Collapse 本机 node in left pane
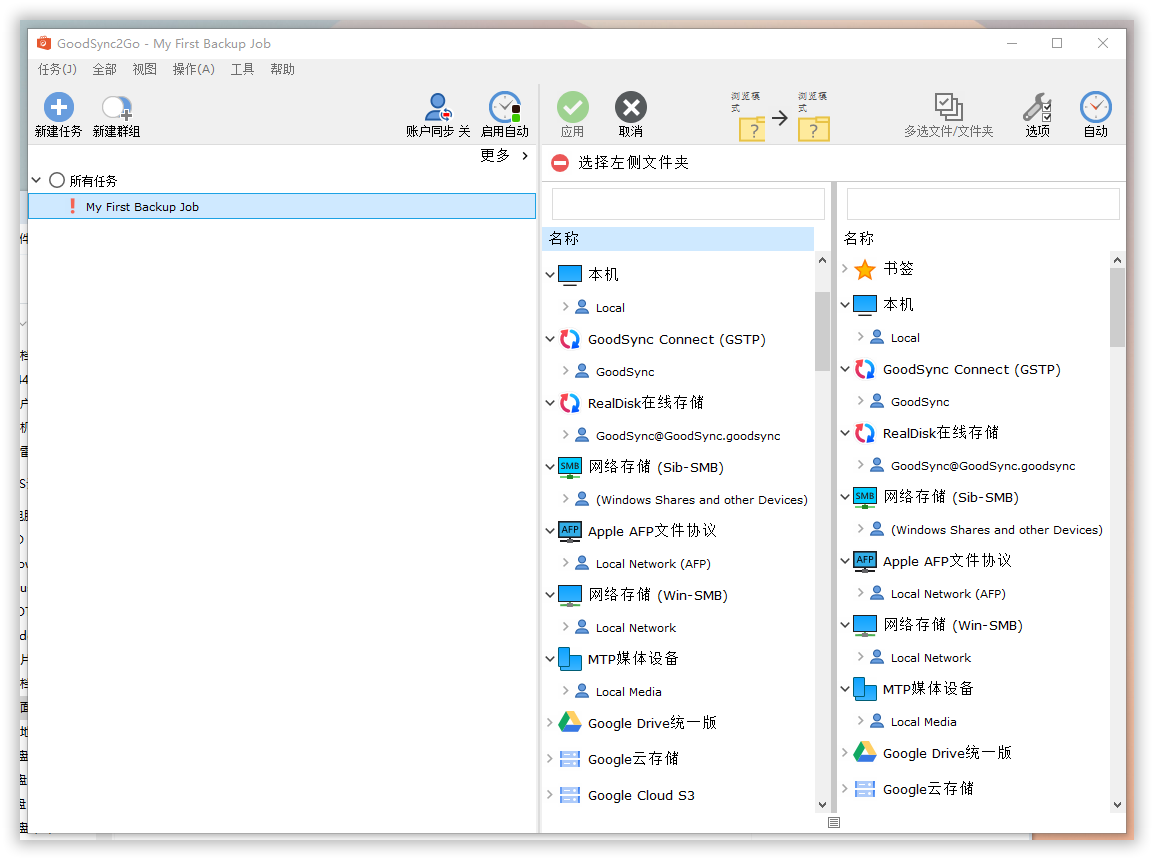Image resolution: width=1154 pixels, height=860 pixels. pyautogui.click(x=550, y=274)
